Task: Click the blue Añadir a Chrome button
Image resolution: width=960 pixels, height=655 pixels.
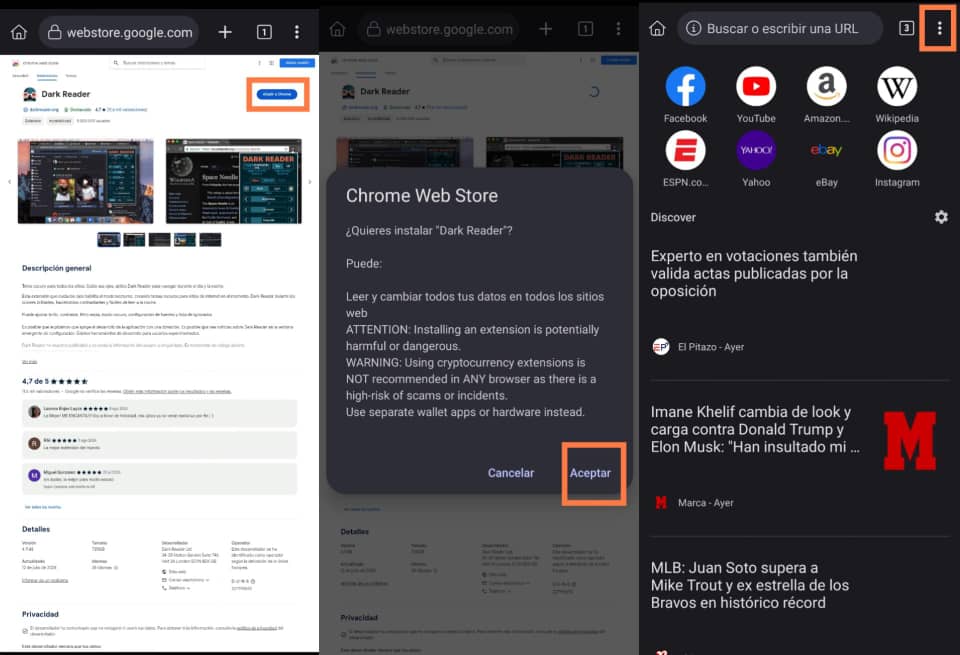Action: pyautogui.click(x=277, y=94)
